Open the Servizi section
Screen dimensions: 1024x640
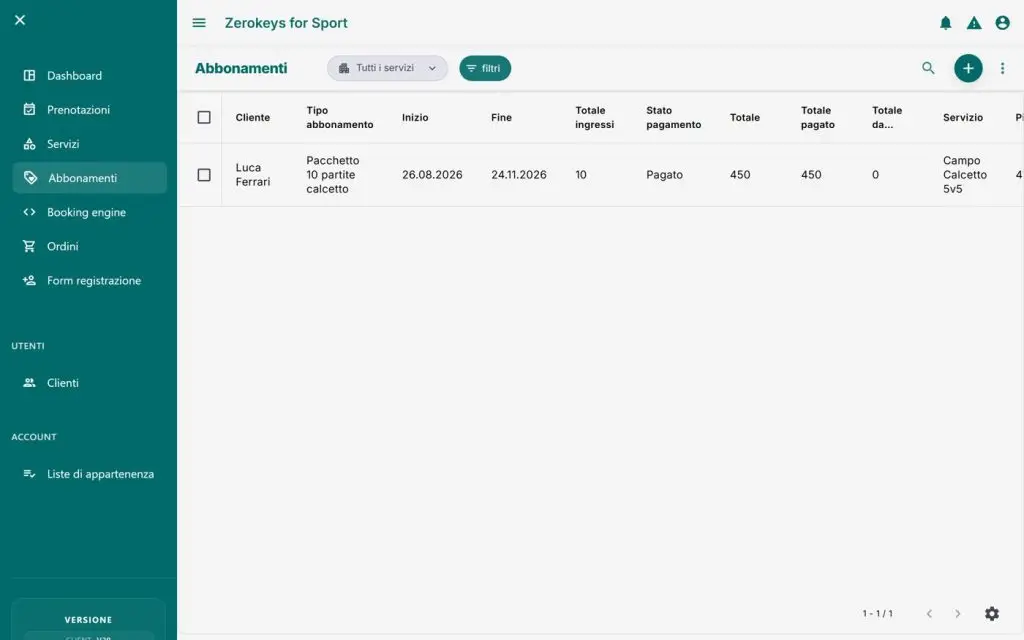pos(89,144)
